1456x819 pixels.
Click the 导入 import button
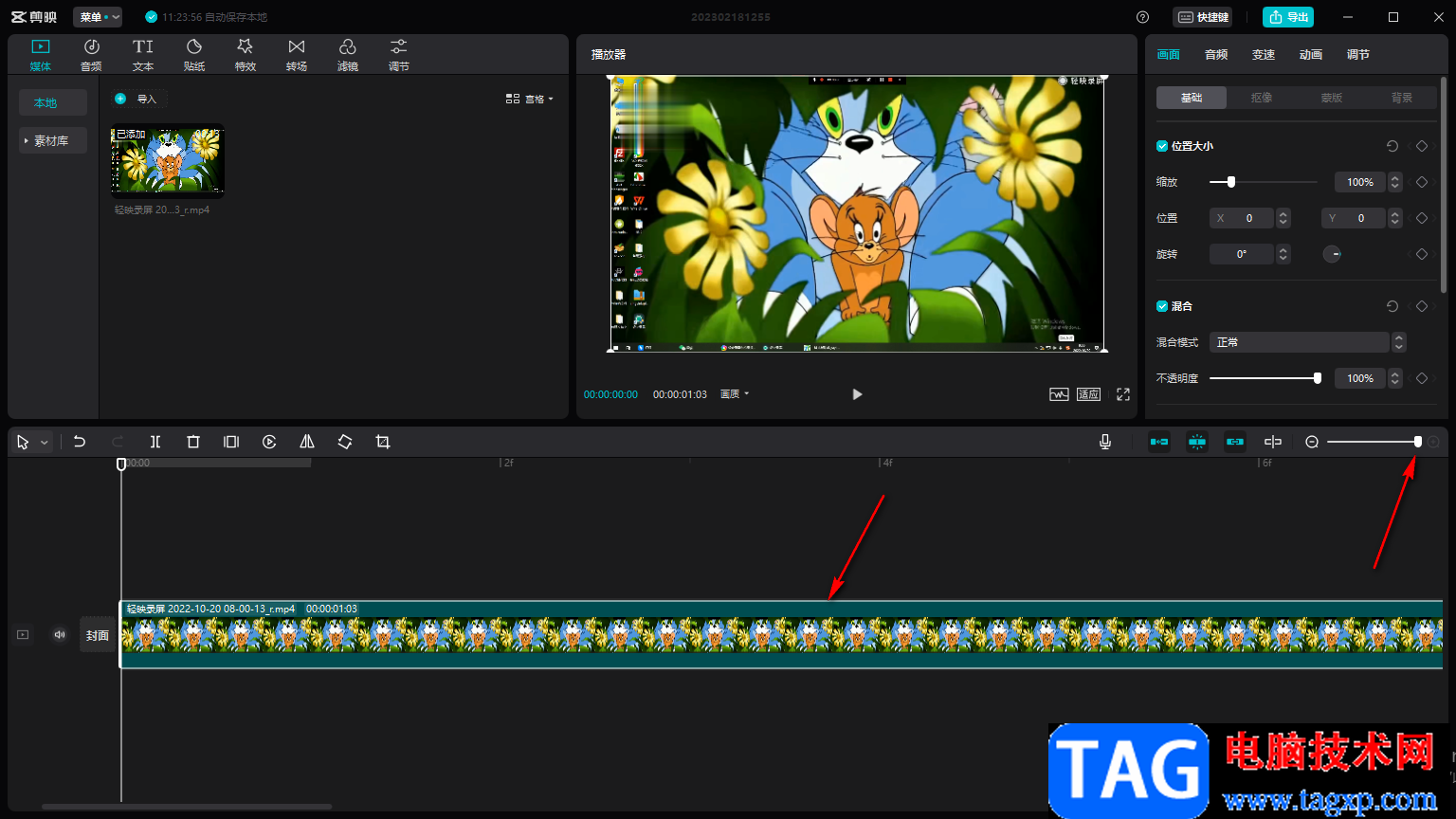138,99
